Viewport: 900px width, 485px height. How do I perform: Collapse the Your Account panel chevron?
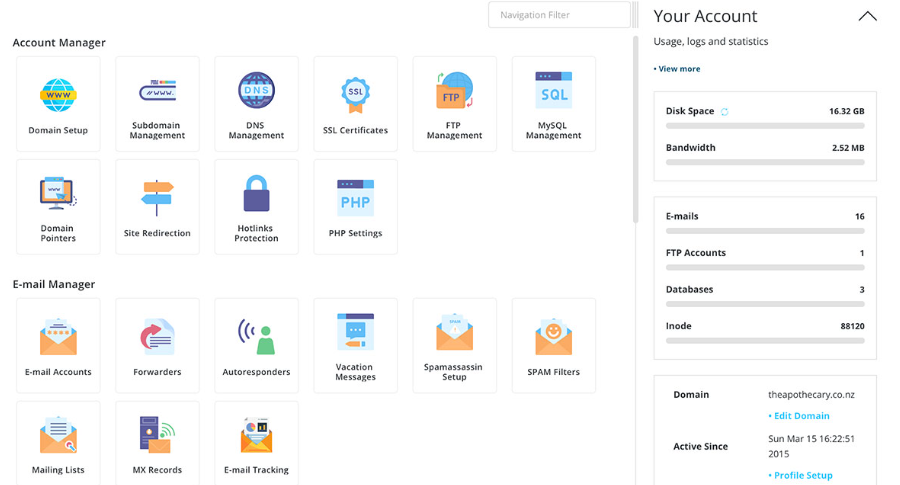[x=867, y=16]
